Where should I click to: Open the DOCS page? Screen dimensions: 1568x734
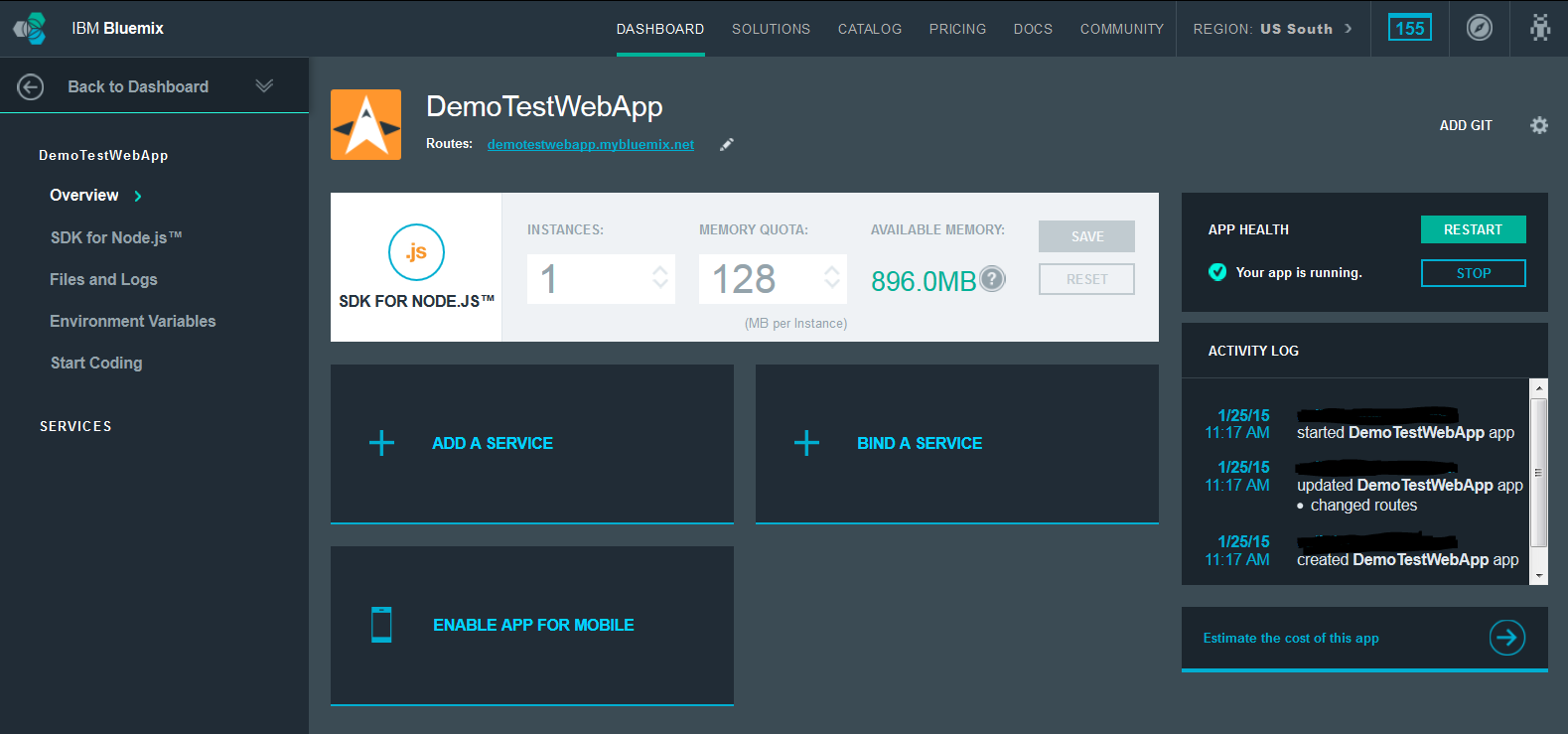(x=1033, y=29)
